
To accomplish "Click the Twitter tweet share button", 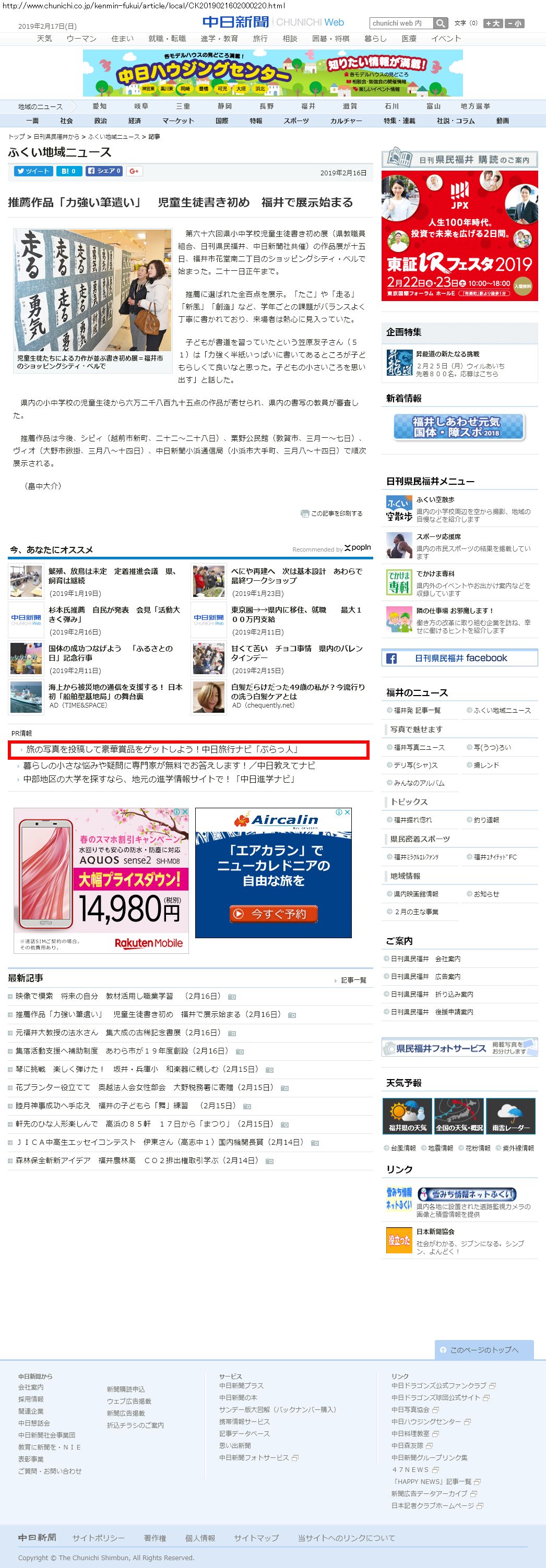I will coord(33,171).
